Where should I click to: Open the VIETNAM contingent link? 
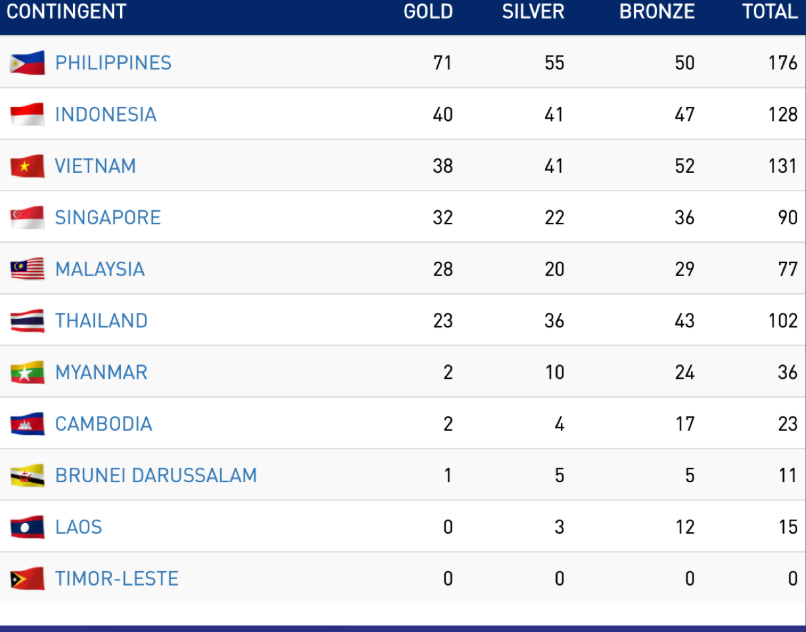pos(95,166)
